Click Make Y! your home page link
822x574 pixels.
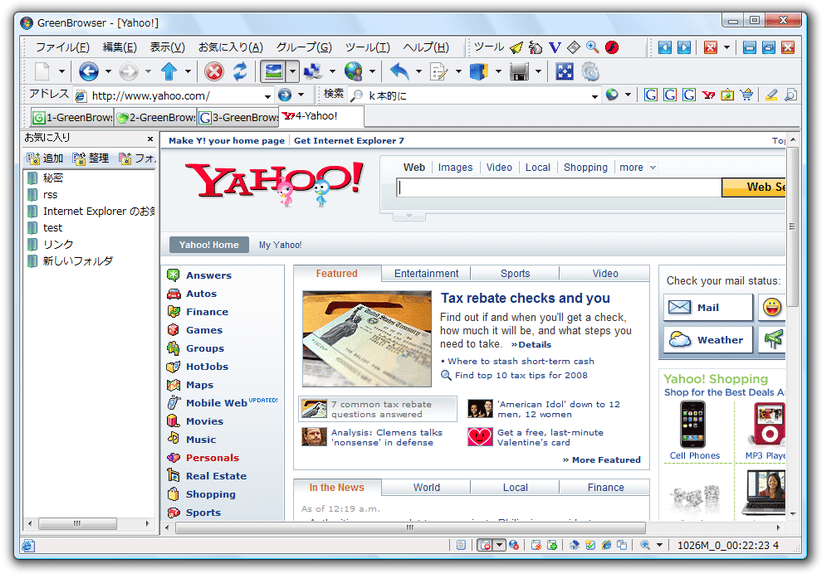(x=226, y=140)
